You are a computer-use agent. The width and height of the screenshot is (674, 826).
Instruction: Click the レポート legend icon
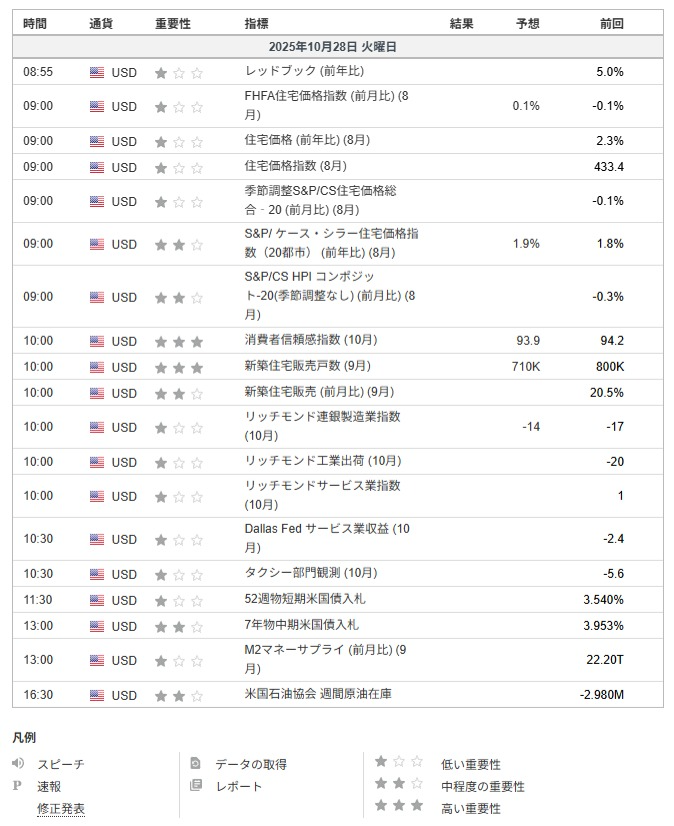pyautogui.click(x=196, y=786)
